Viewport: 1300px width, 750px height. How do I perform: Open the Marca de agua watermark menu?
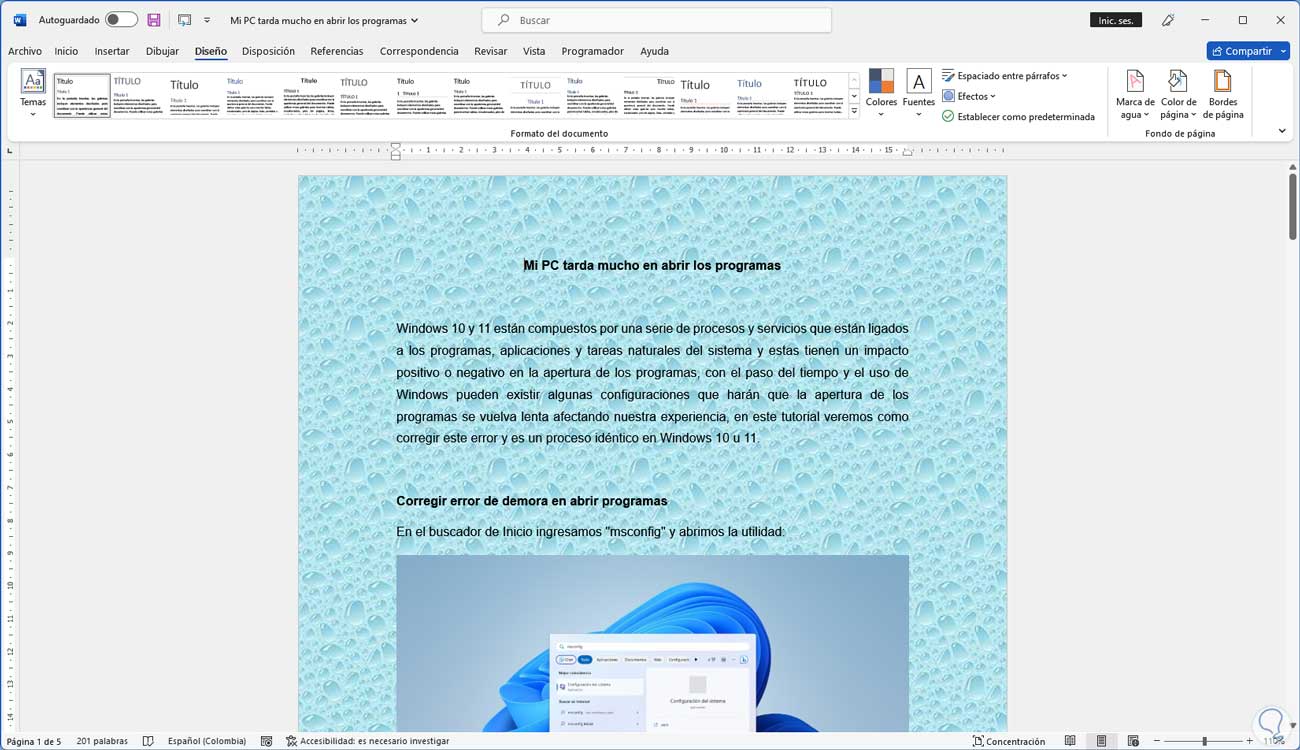[x=1135, y=94]
